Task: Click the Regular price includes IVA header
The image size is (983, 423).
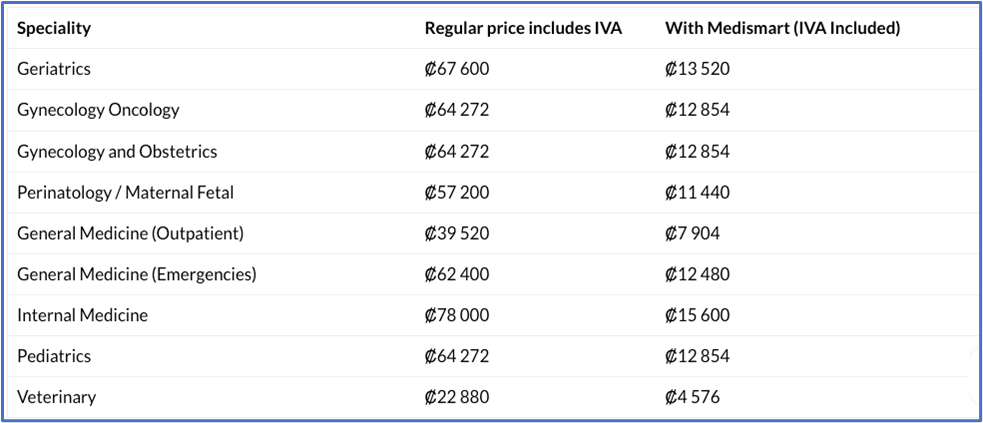Action: 523,28
